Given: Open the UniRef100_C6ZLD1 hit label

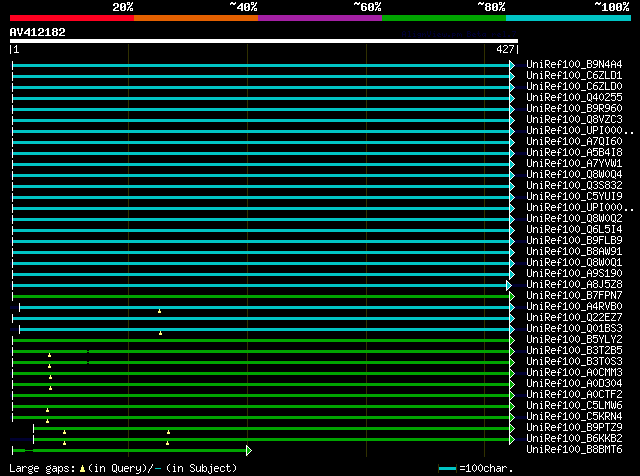Looking at the screenshot, I should (x=574, y=76).
